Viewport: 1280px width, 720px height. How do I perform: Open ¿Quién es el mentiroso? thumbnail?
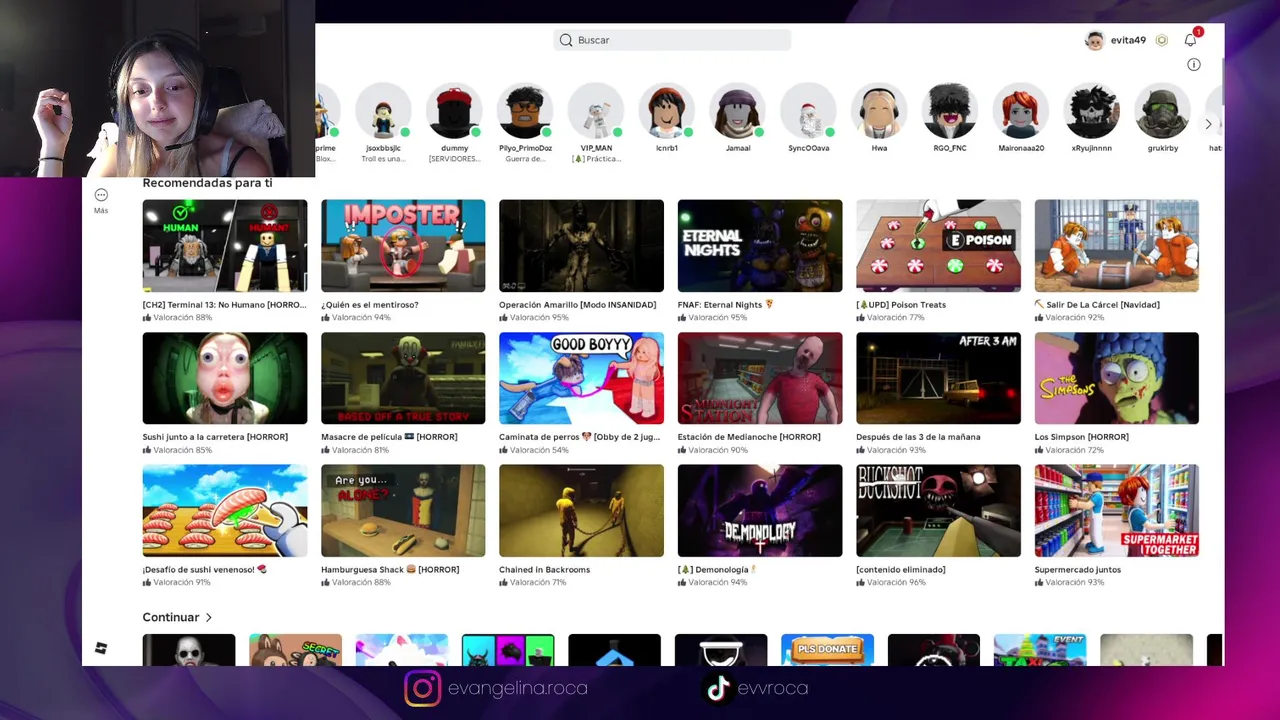pyautogui.click(x=403, y=246)
